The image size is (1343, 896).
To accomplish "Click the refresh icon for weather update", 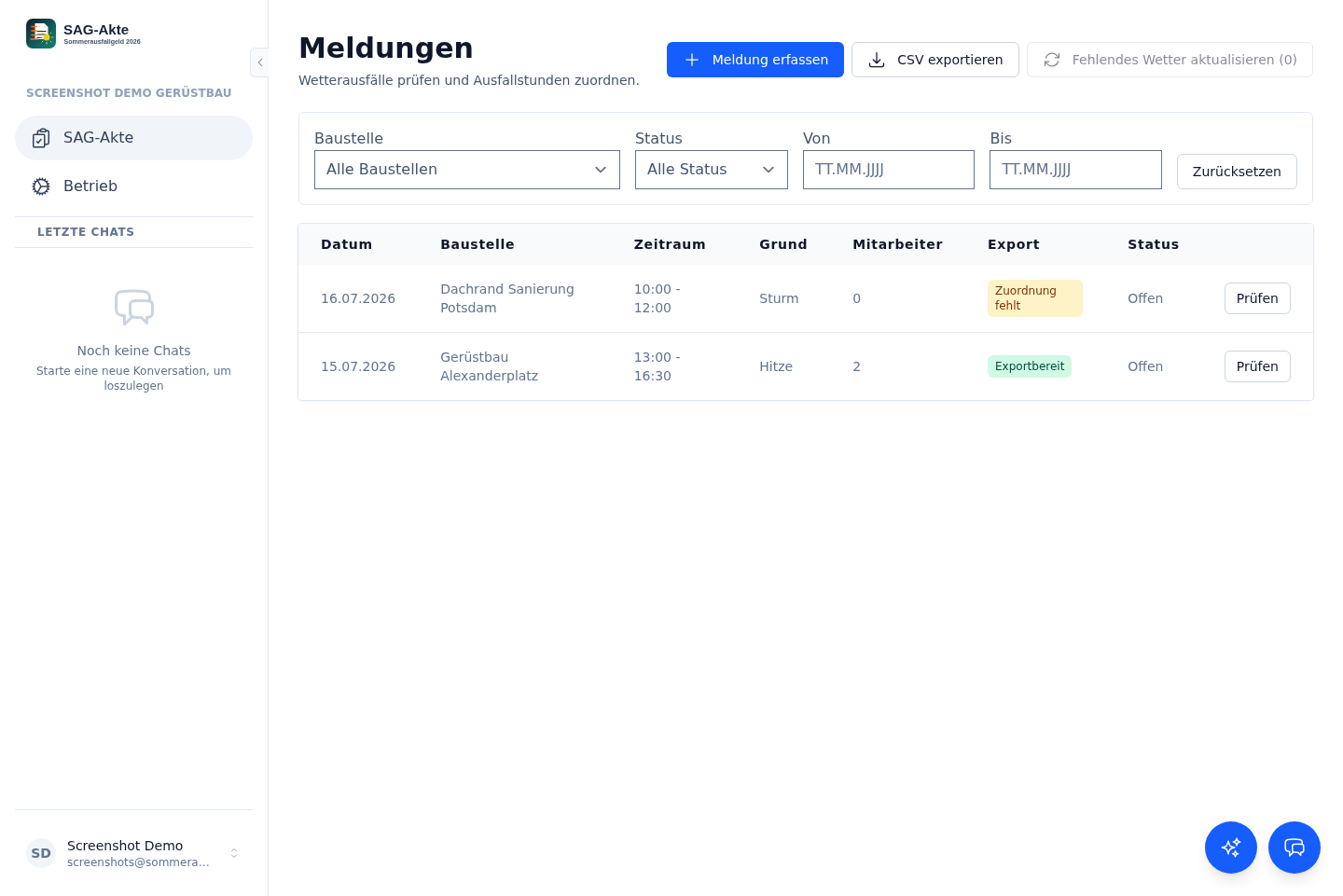I will [1052, 60].
